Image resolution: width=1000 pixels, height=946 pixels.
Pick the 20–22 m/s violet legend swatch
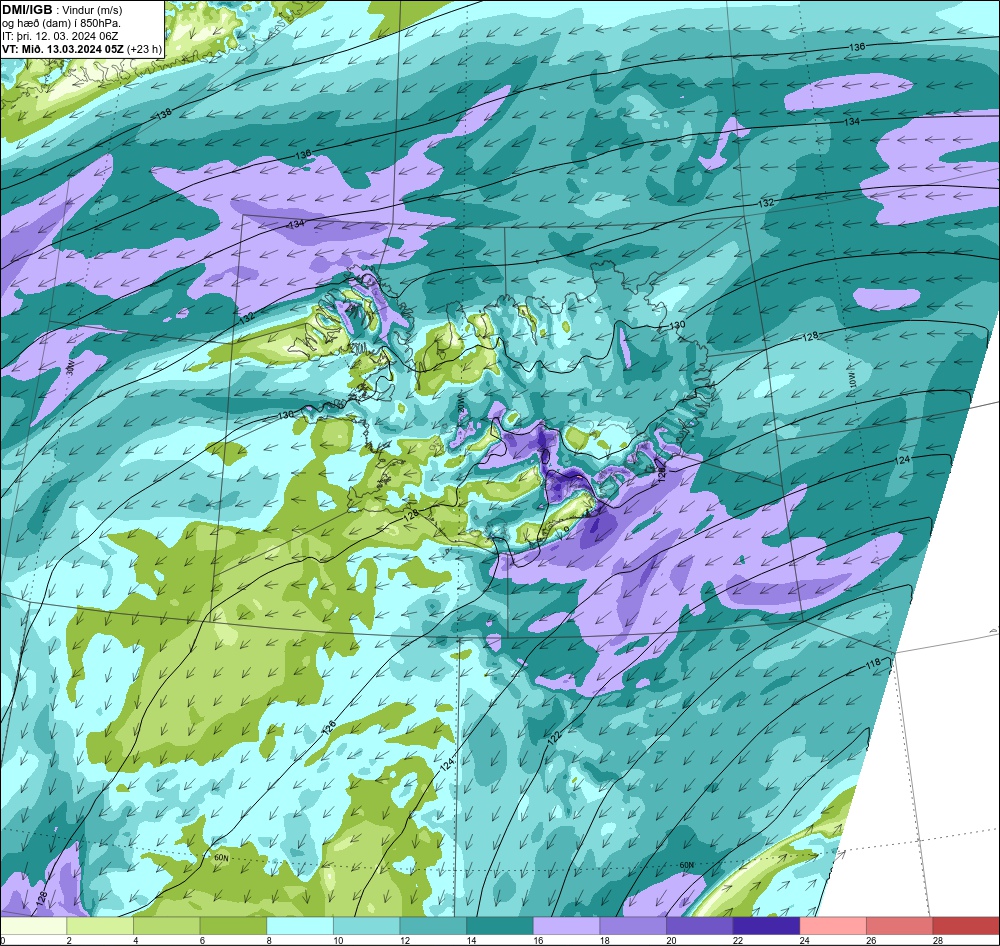click(x=700, y=926)
